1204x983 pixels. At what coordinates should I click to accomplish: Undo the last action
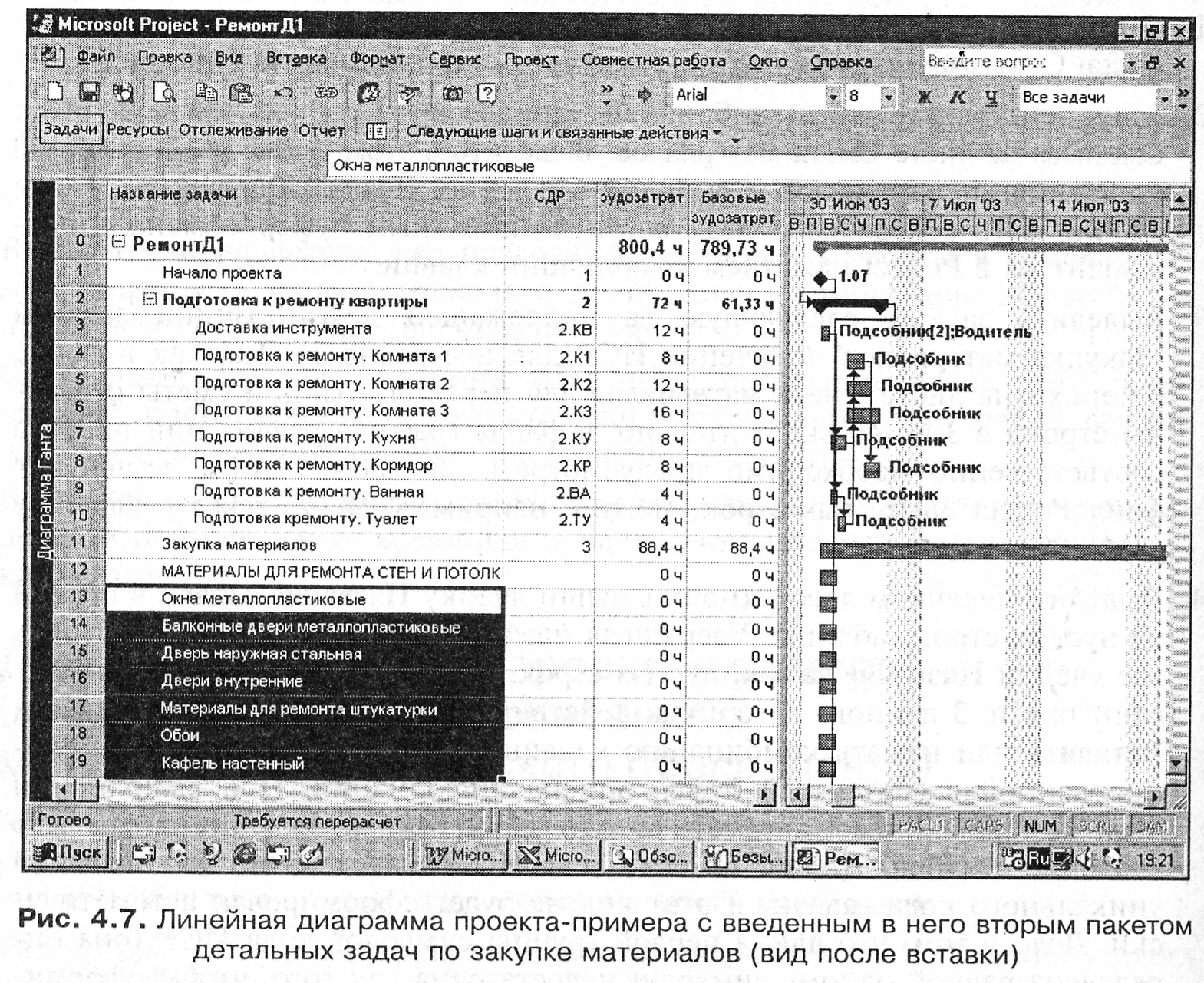coord(283,94)
